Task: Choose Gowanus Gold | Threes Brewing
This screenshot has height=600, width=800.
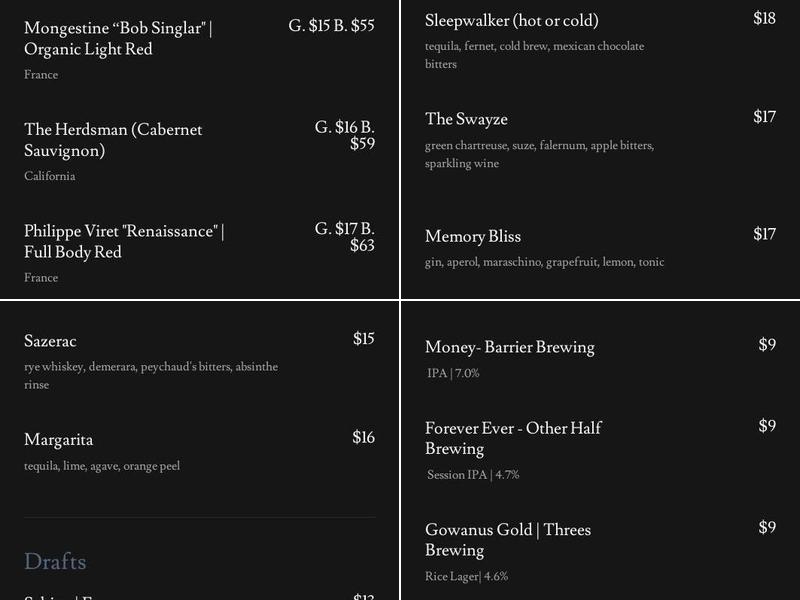Action: tap(507, 540)
